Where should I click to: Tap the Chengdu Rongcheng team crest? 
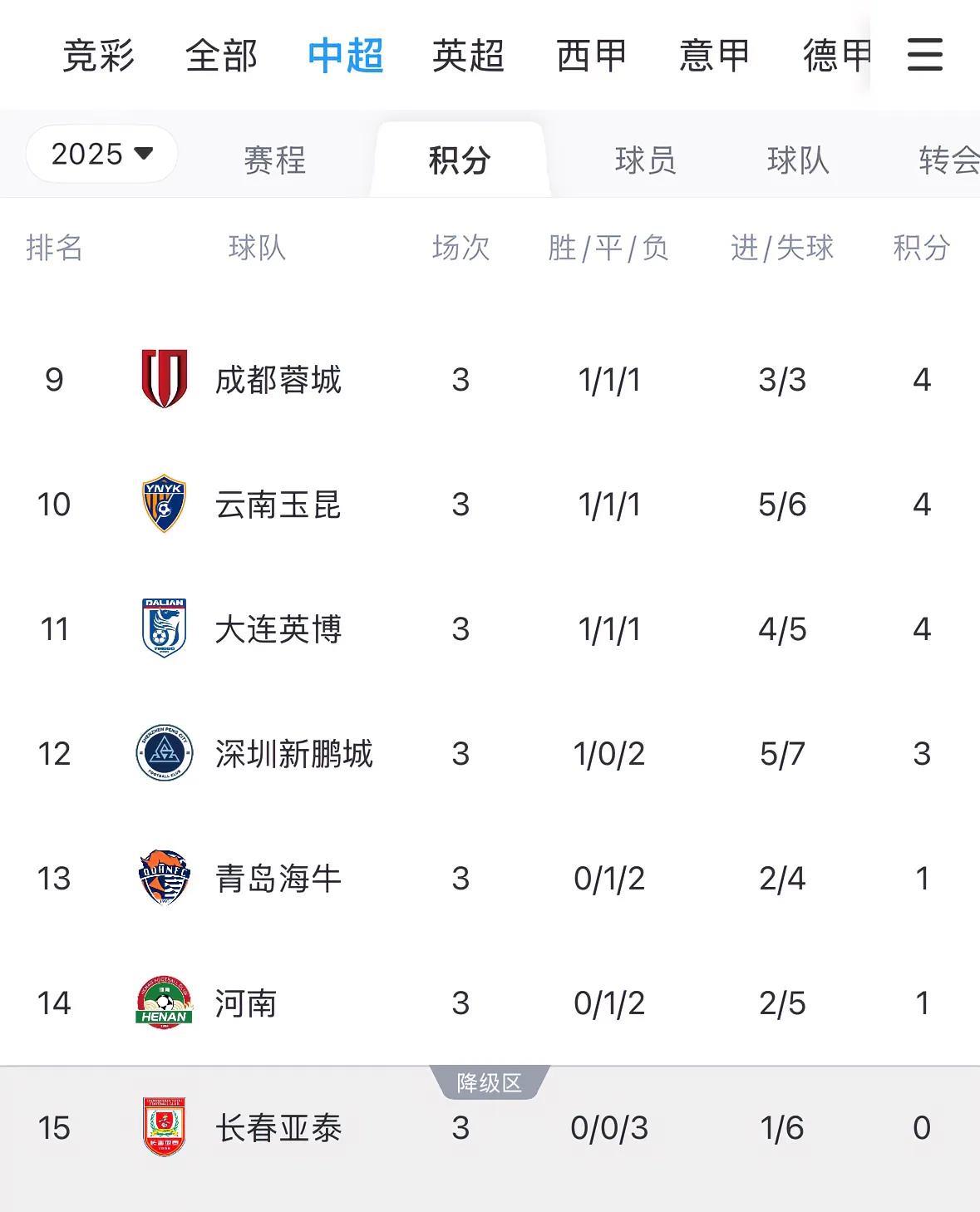pos(164,379)
